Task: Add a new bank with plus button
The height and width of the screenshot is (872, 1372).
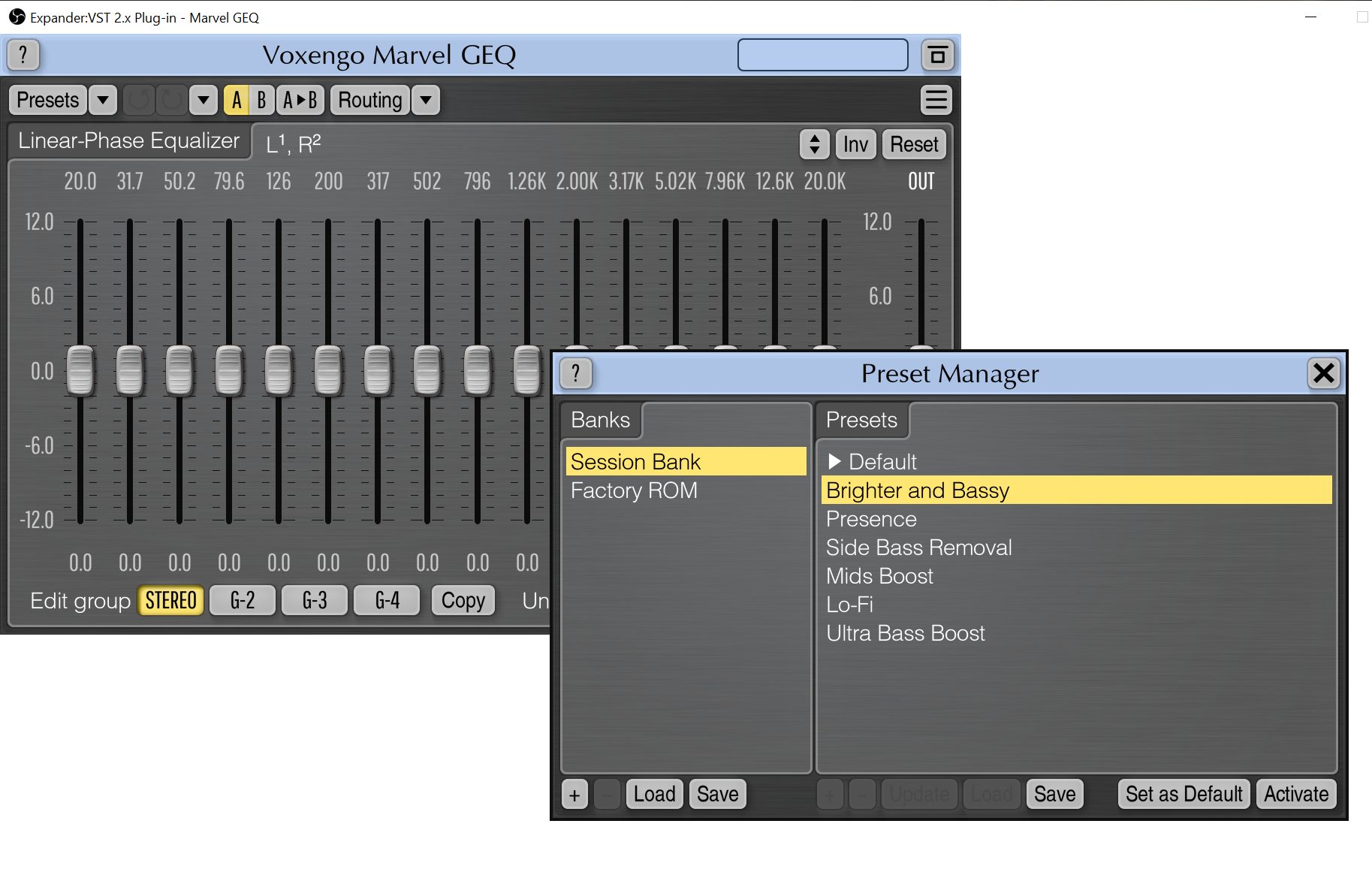Action: (x=574, y=795)
